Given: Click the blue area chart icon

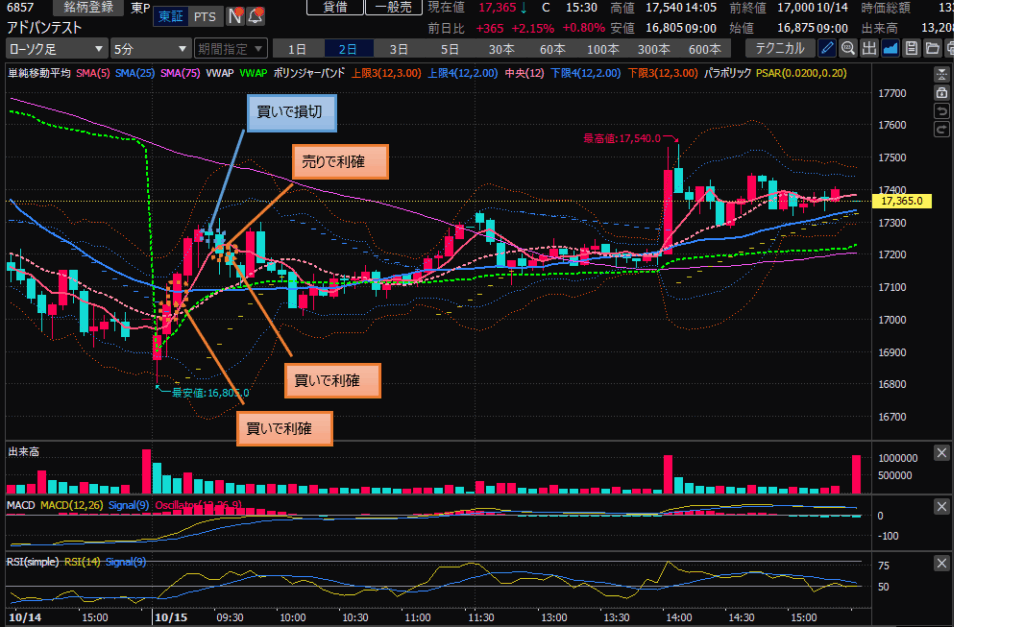Looking at the screenshot, I should point(890,48).
